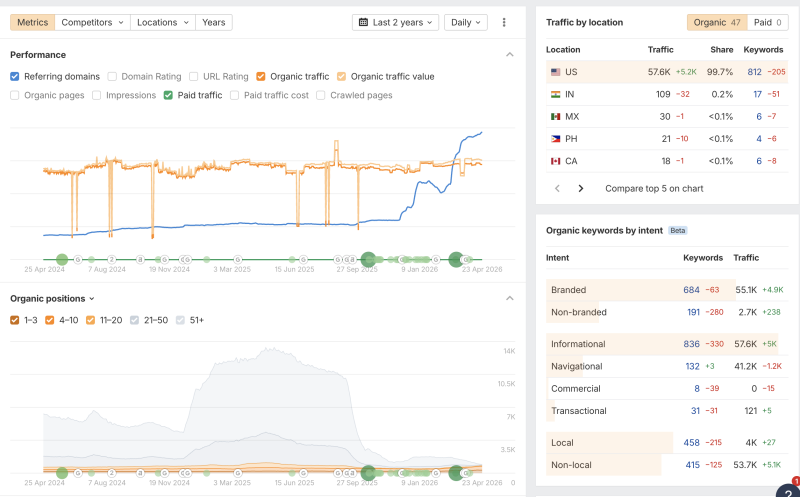This screenshot has height=497, width=800.
Task: Uncheck the Referring domains checkbox
Action: tap(15, 76)
